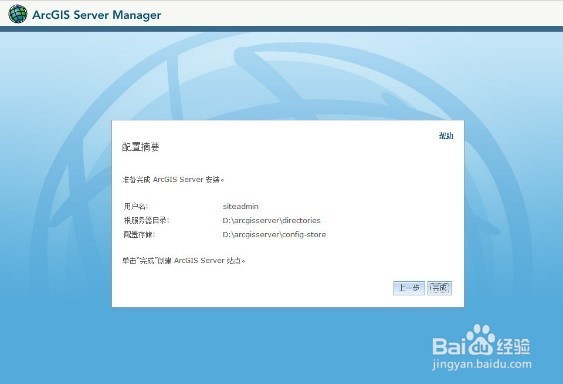This screenshot has height=384, width=563.
Task: Click the 配置摘要 heading
Action: tap(140, 147)
